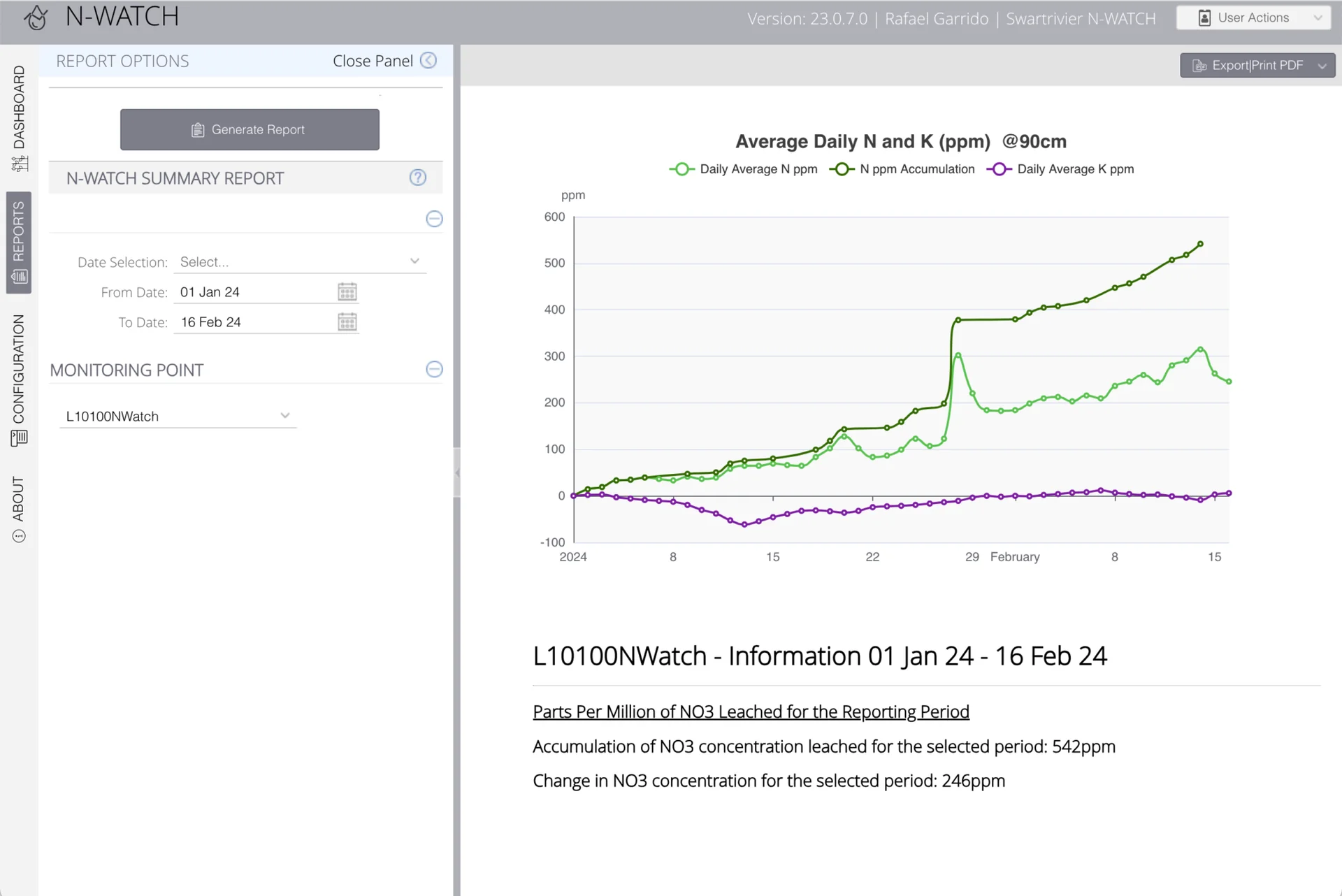The image size is (1342, 896).
Task: Collapse the Monitoring Point section
Action: (x=434, y=369)
